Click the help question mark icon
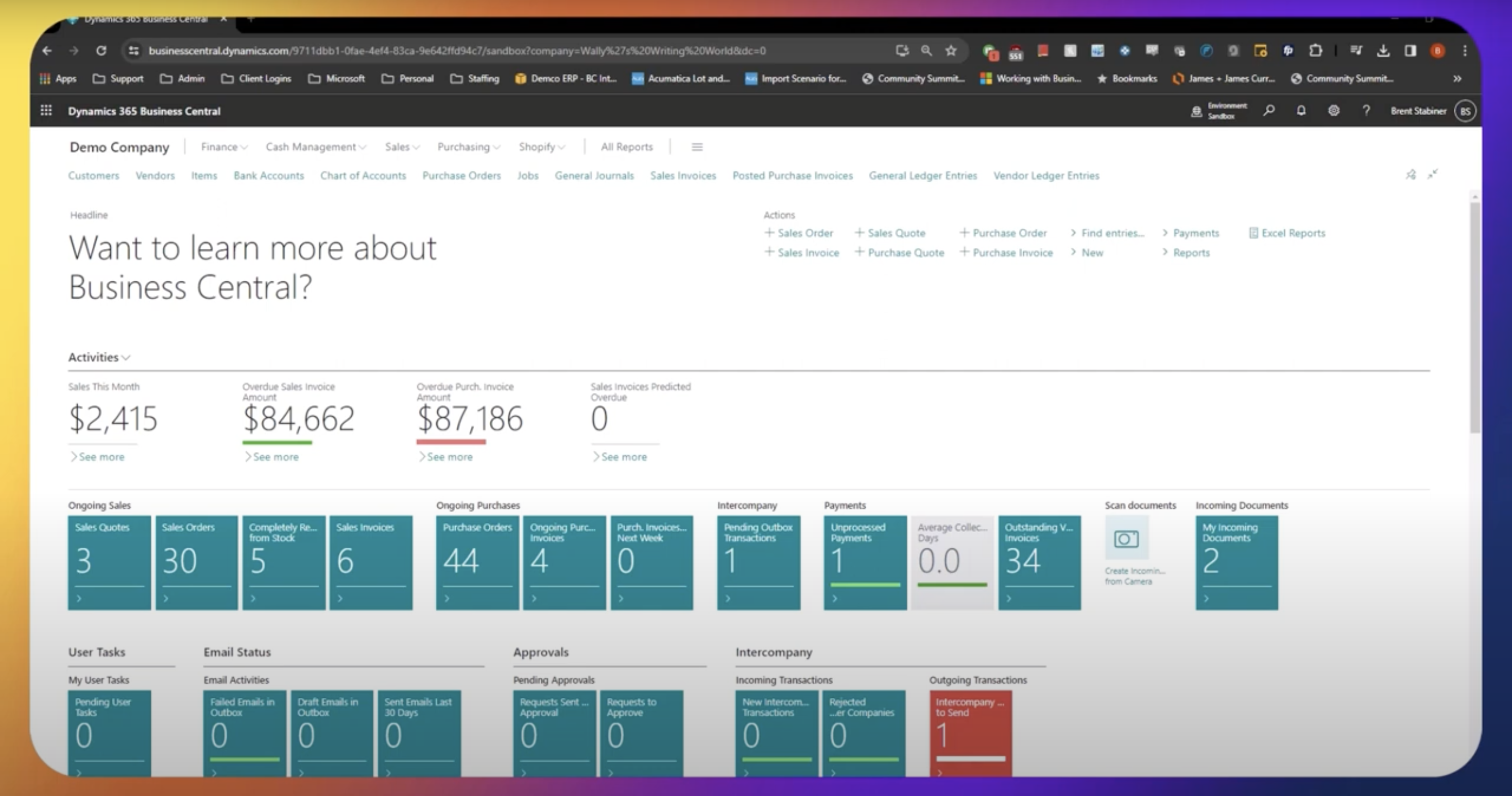This screenshot has width=1512, height=796. pos(1367,110)
